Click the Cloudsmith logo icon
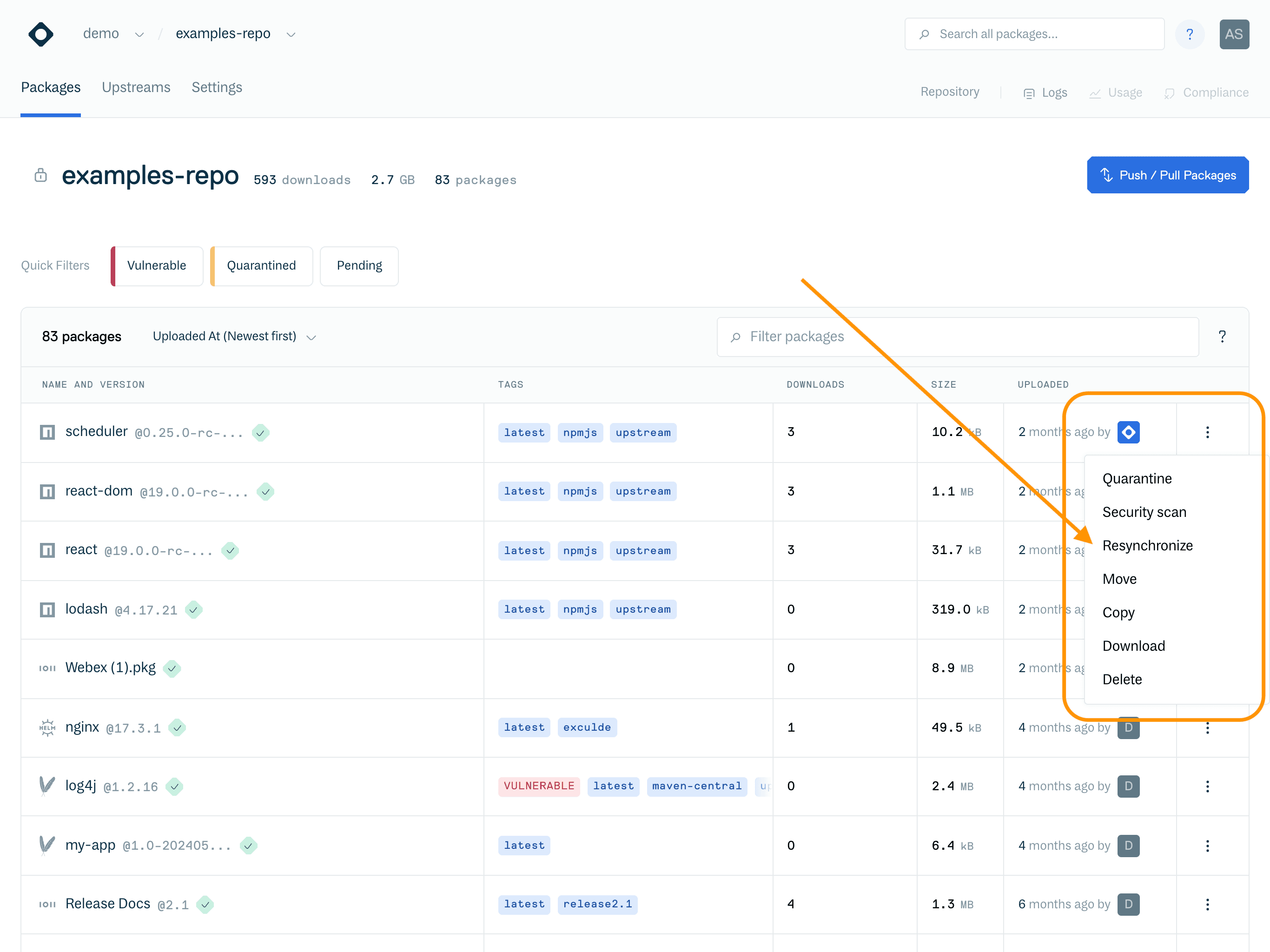 (41, 34)
